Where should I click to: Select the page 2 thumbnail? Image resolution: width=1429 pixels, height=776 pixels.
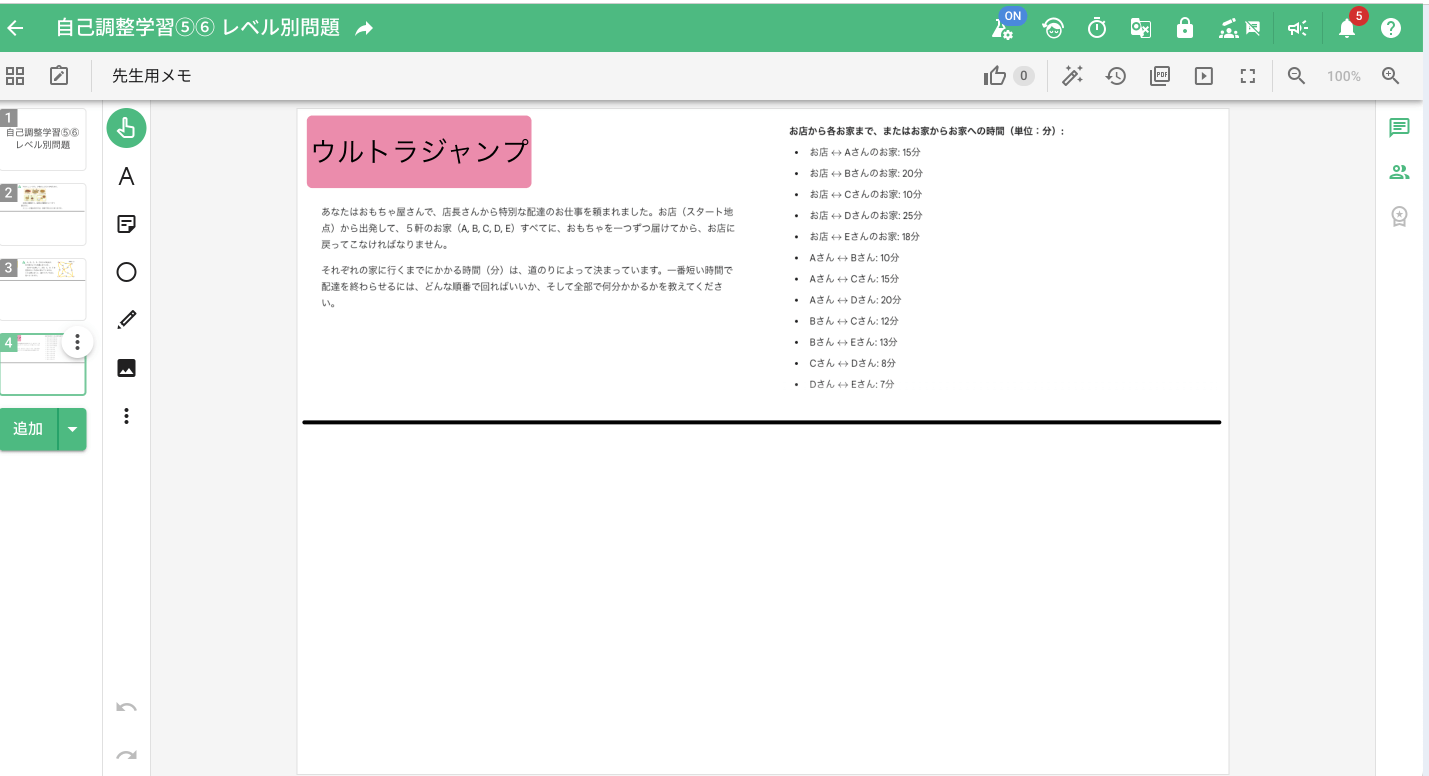(x=43, y=213)
